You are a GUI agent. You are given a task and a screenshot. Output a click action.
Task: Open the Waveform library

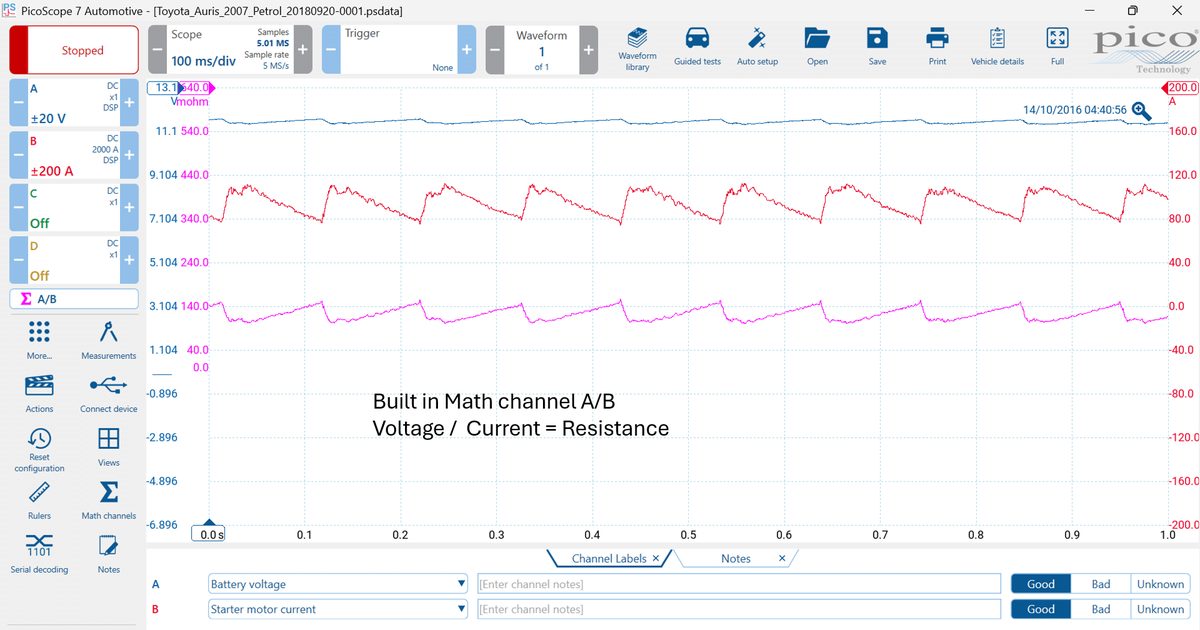coord(637,48)
